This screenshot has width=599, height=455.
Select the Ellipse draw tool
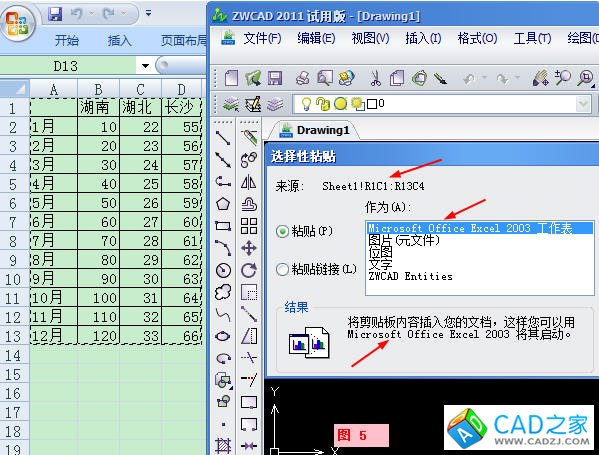tap(223, 336)
